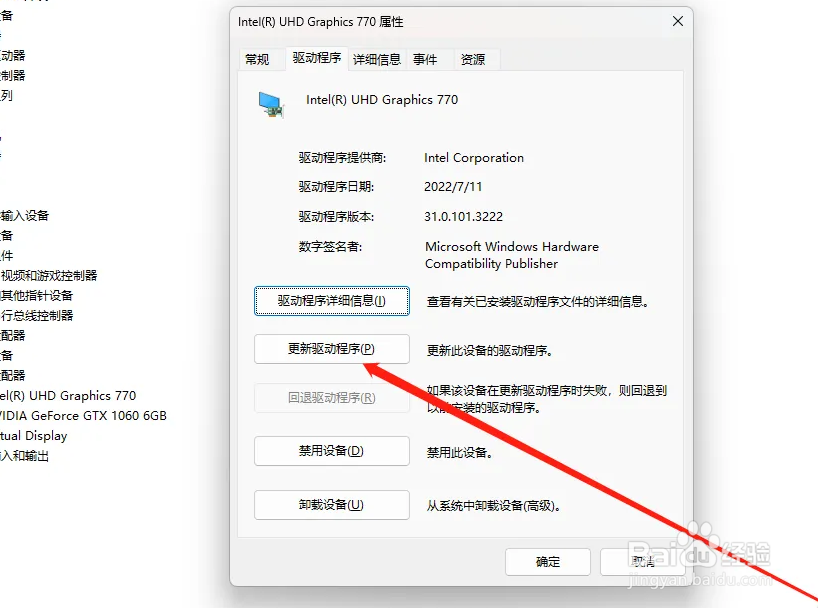Select the 其他指针设备 tree category
This screenshot has height=608, width=818.
point(37,295)
